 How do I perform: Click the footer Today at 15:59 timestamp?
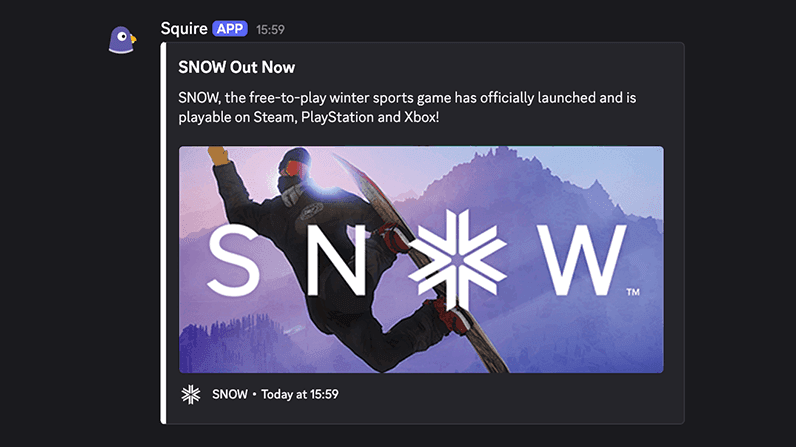(x=300, y=394)
